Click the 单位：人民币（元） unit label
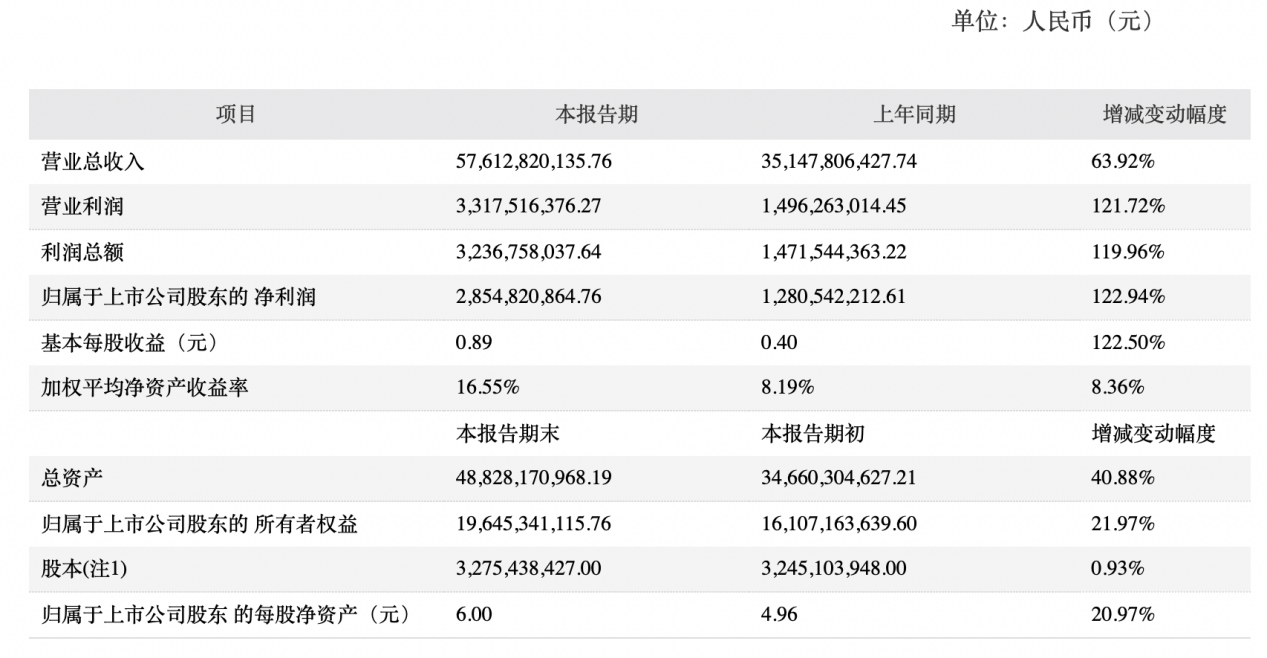 coord(1051,22)
